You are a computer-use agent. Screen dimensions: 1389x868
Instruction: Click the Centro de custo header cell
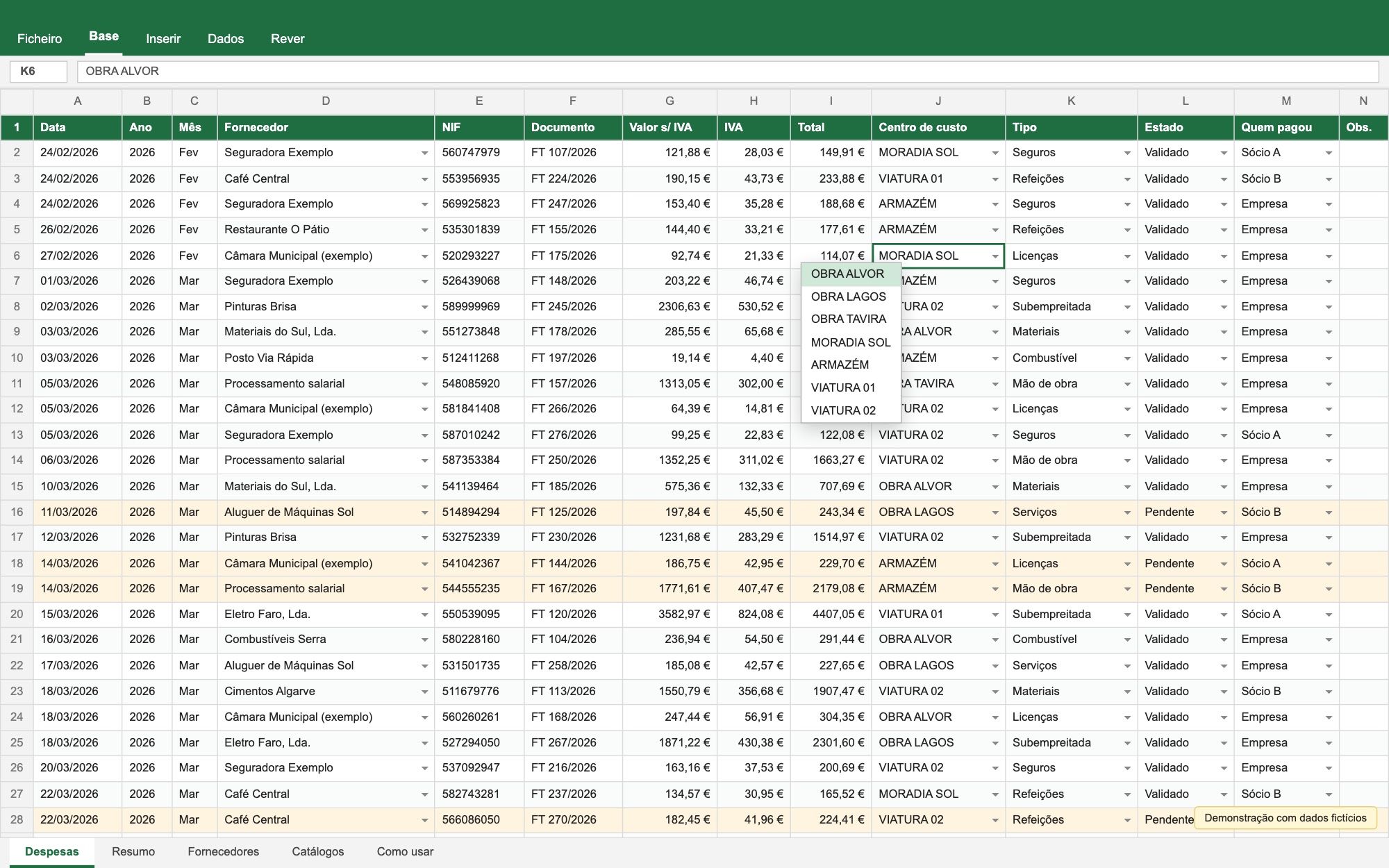pyautogui.click(x=938, y=128)
